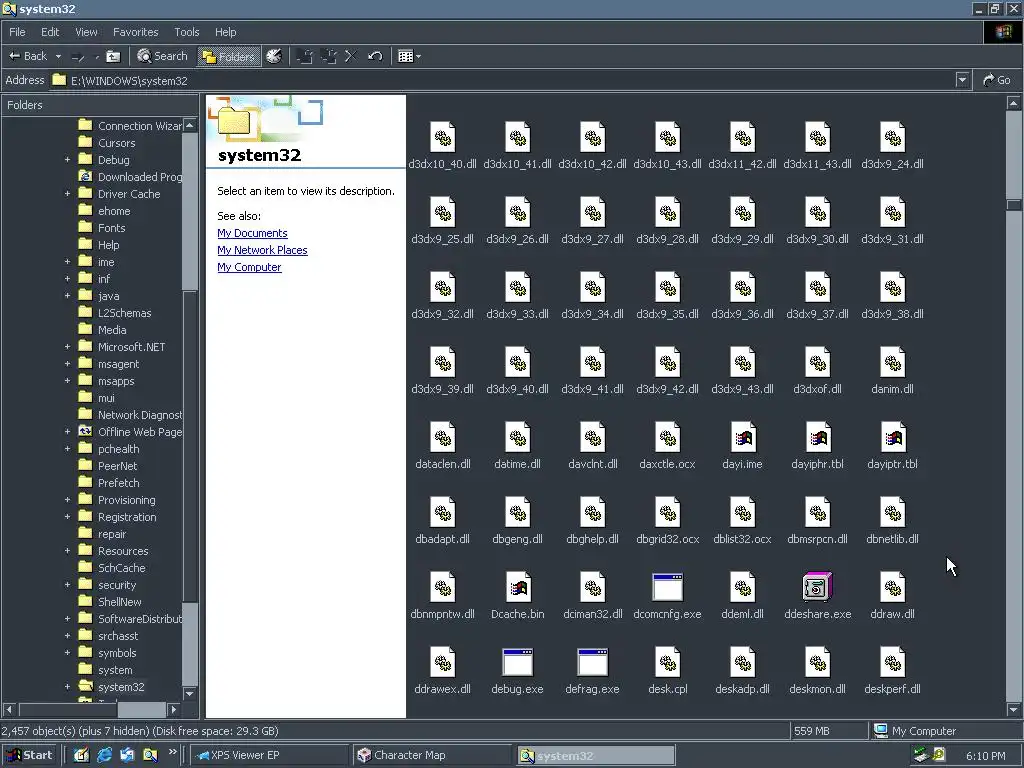Open the My Network Places link
Image resolution: width=1024 pixels, height=768 pixels.
(x=262, y=250)
